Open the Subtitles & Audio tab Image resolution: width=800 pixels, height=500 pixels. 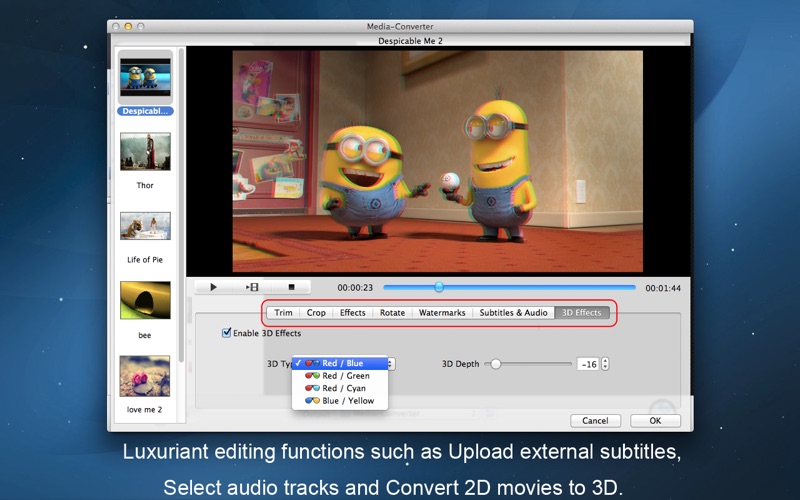pos(513,312)
